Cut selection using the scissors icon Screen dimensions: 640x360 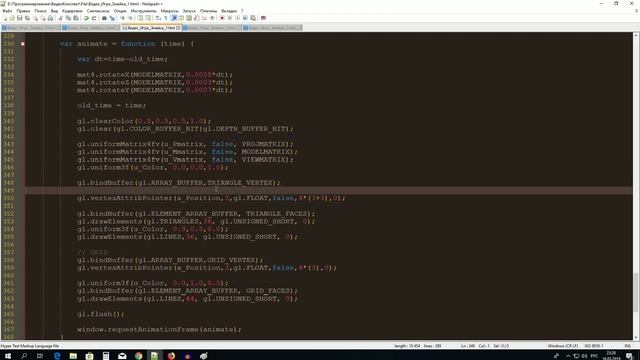(x=60, y=18)
